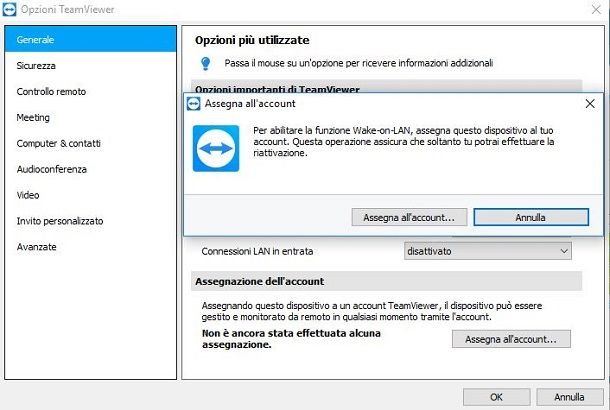Select the Audioconferenza section
610x410 pixels.
pos(90,169)
